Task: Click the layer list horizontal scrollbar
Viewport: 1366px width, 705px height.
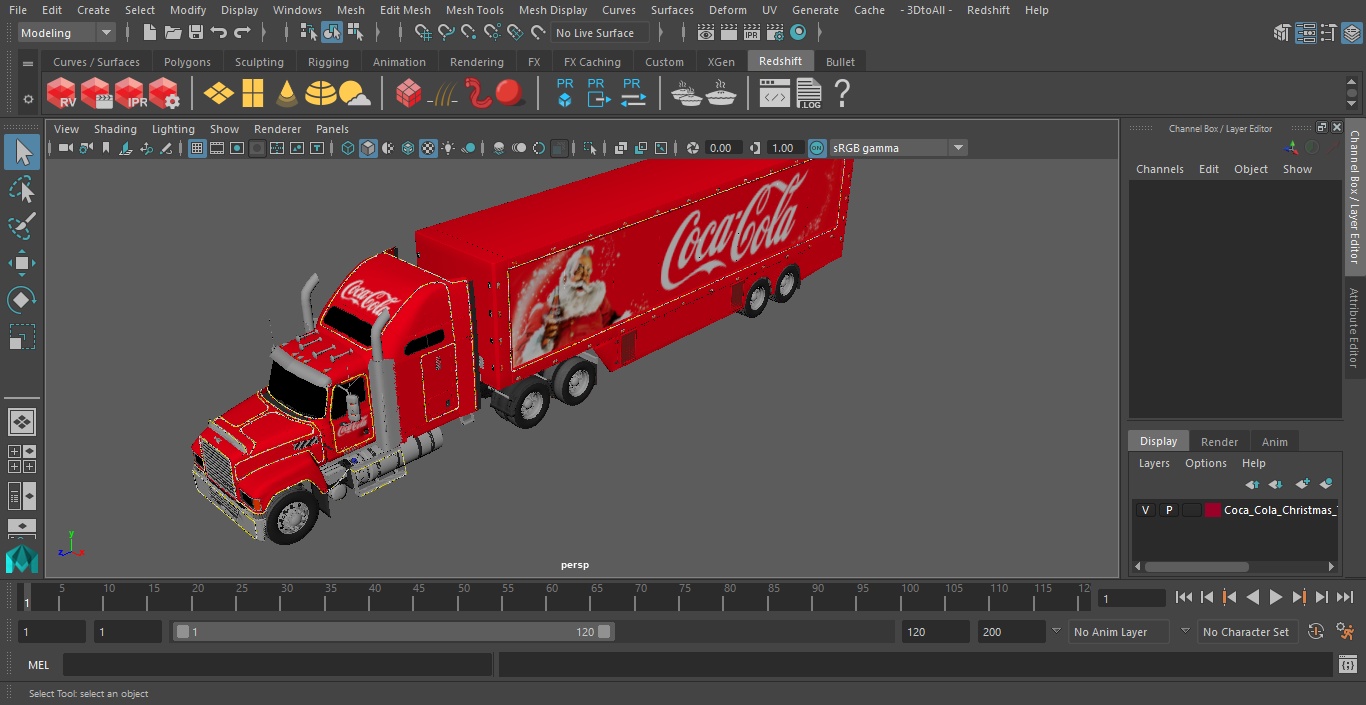Action: tap(1196, 566)
